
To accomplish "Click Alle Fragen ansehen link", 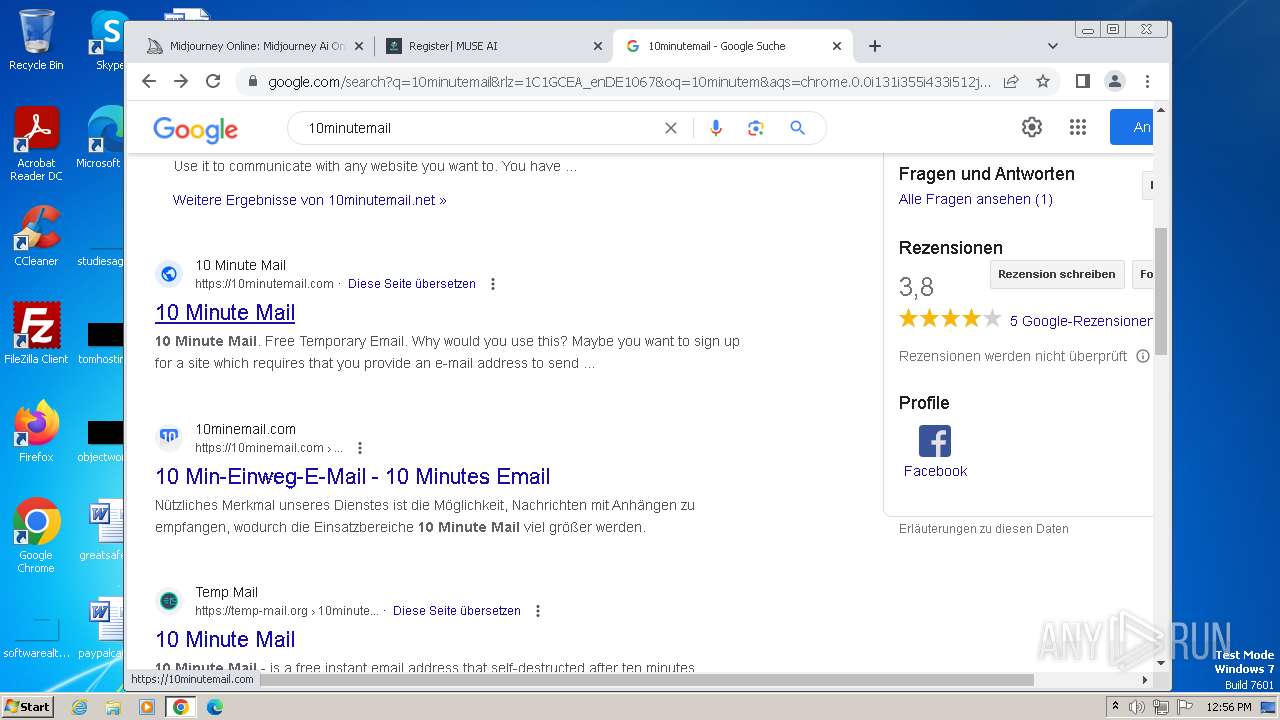I will click(x=976, y=199).
